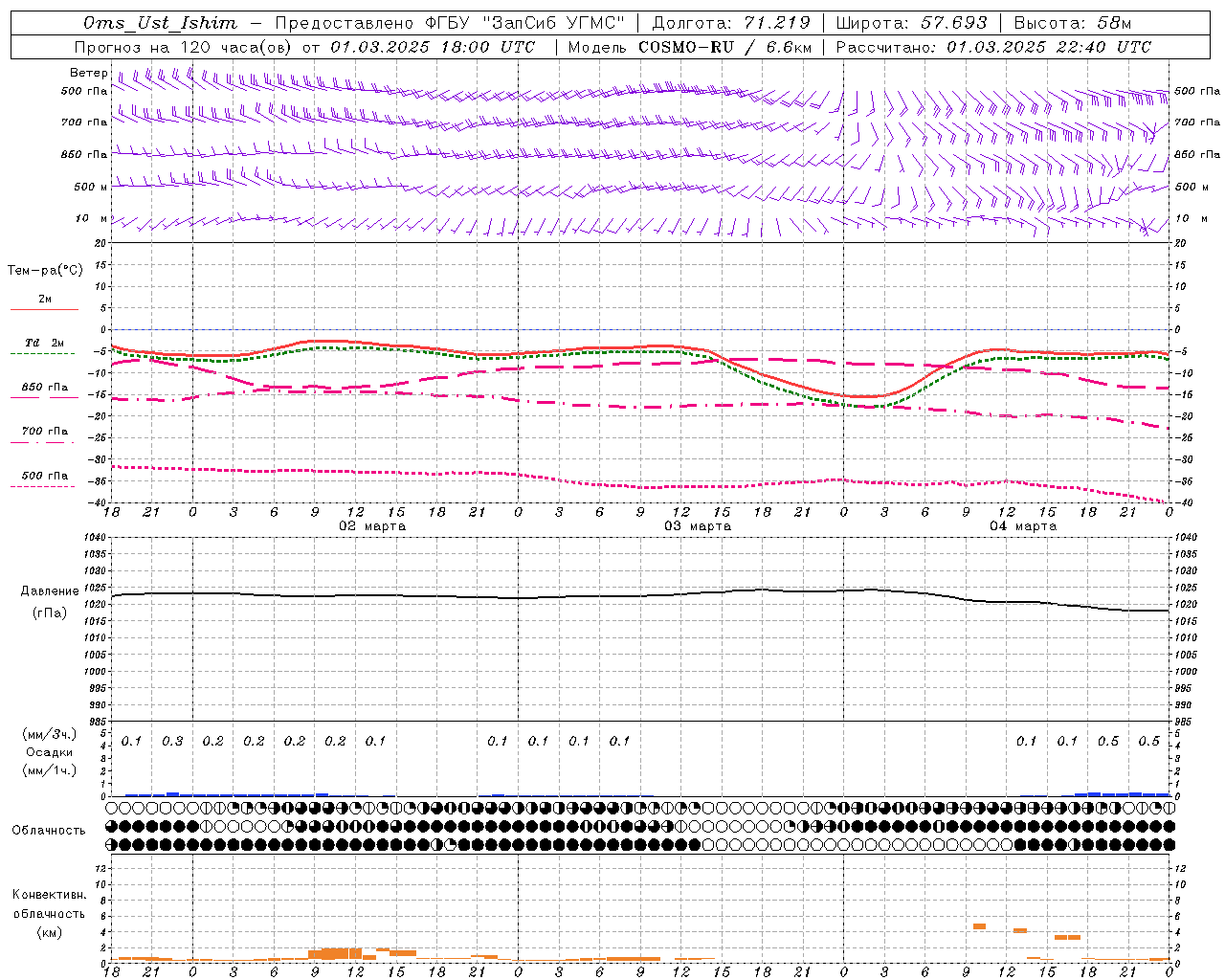Click the Тем-ра(°C) temperature panel label
Viewport: 1225px width, 980px height.
(45, 270)
